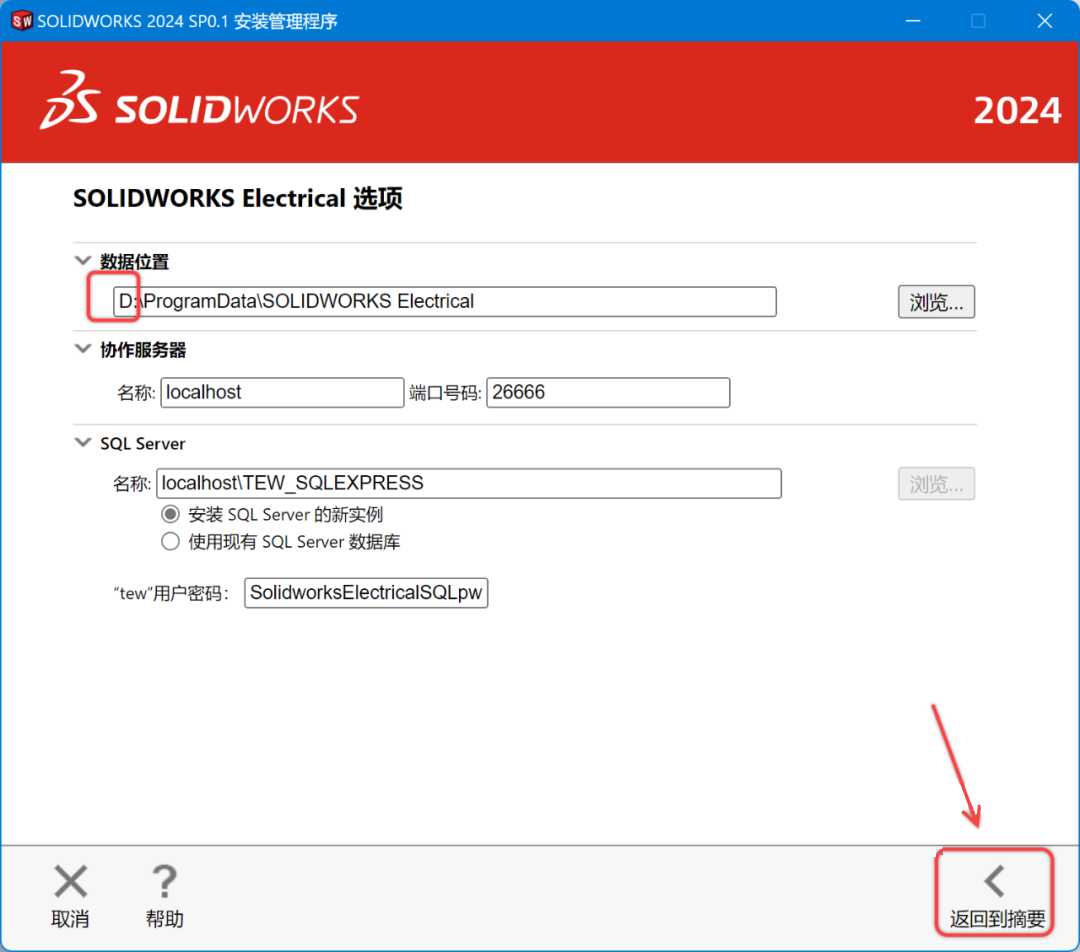The width and height of the screenshot is (1080, 952).
Task: Select install new SQL Server instance option
Action: click(x=171, y=514)
